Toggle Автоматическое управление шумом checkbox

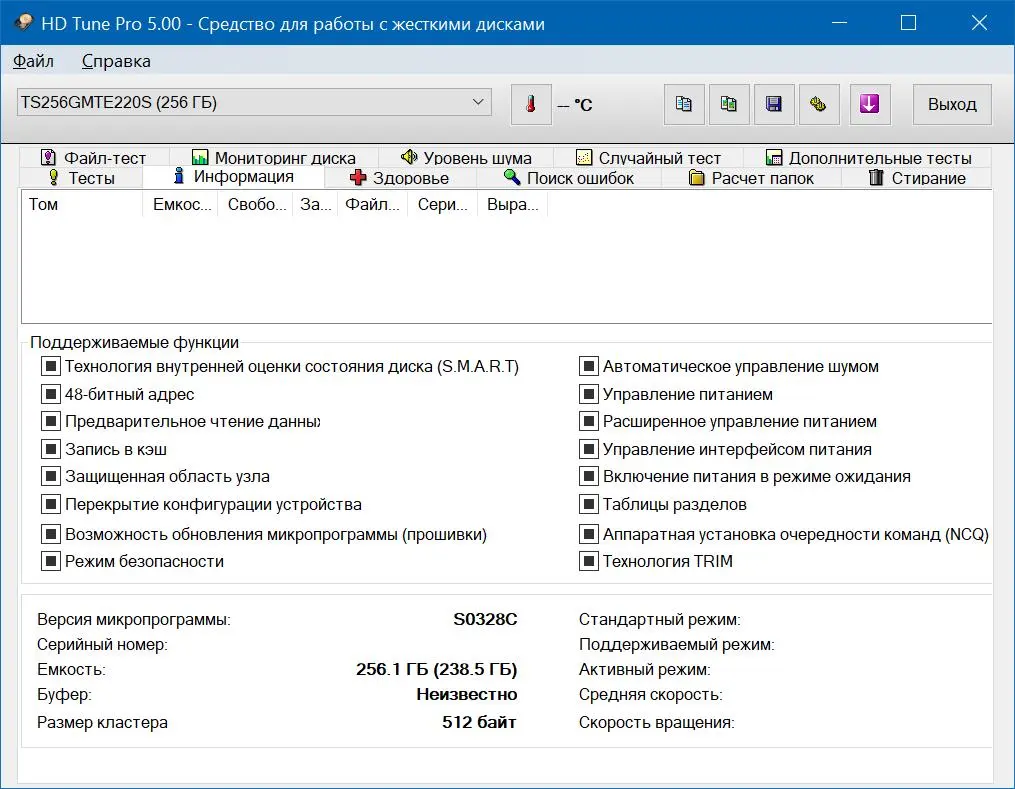588,366
